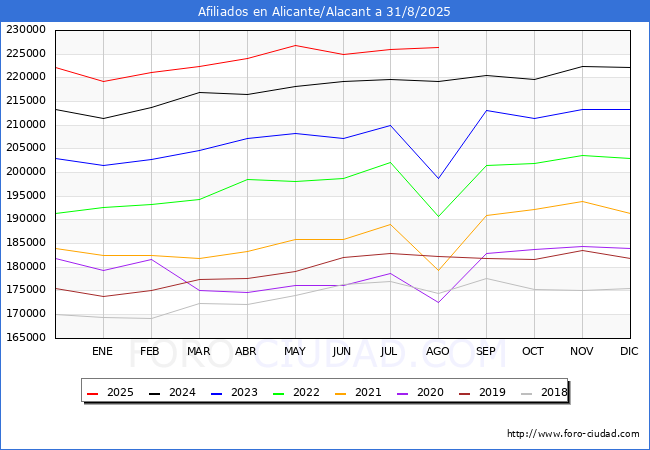Click the purple 2020 legend color swatch

403,393
